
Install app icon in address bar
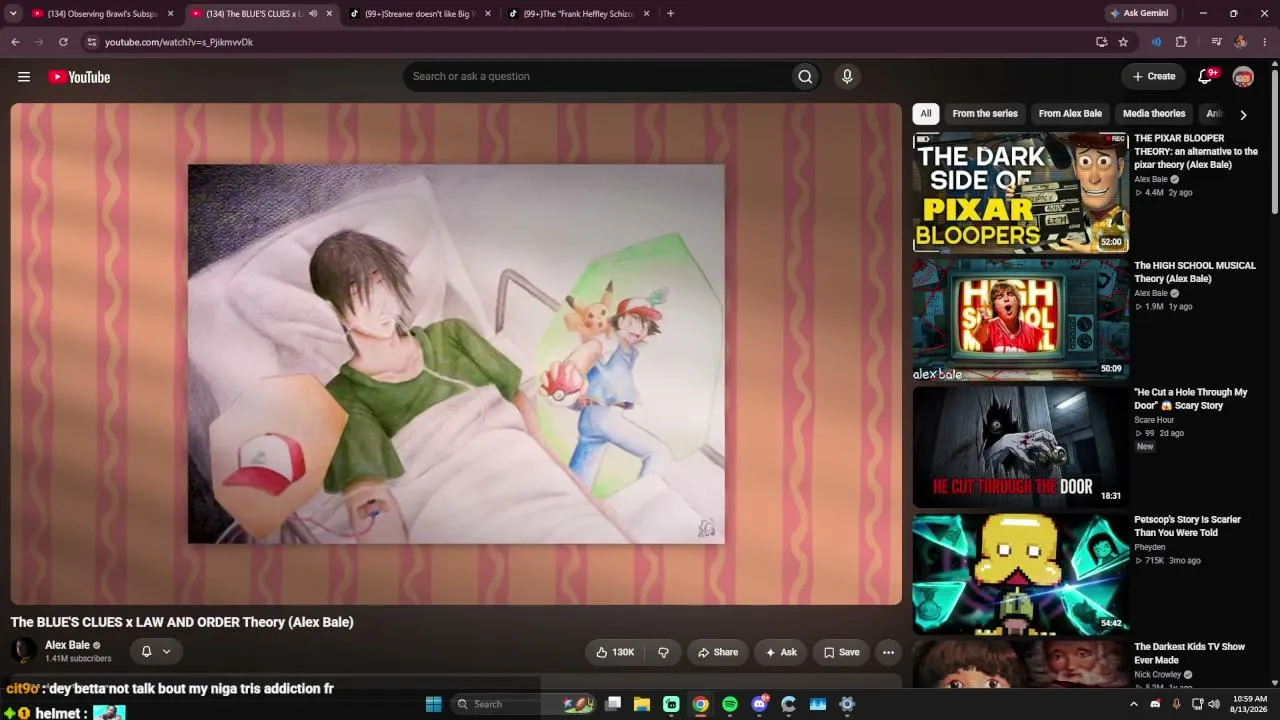[x=1101, y=42]
